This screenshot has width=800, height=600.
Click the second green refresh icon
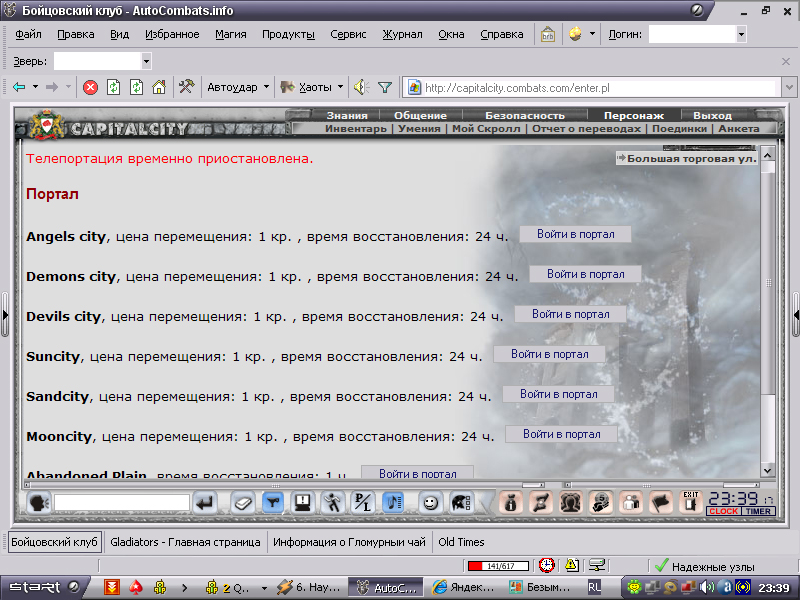pyautogui.click(x=136, y=87)
